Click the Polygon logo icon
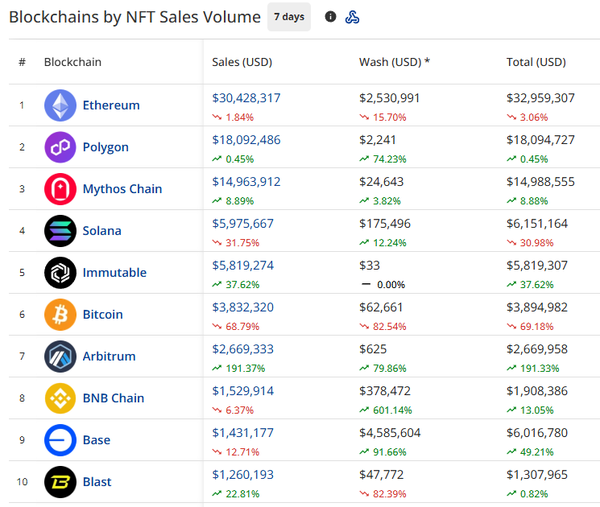This screenshot has height=507, width=600. click(x=60, y=147)
